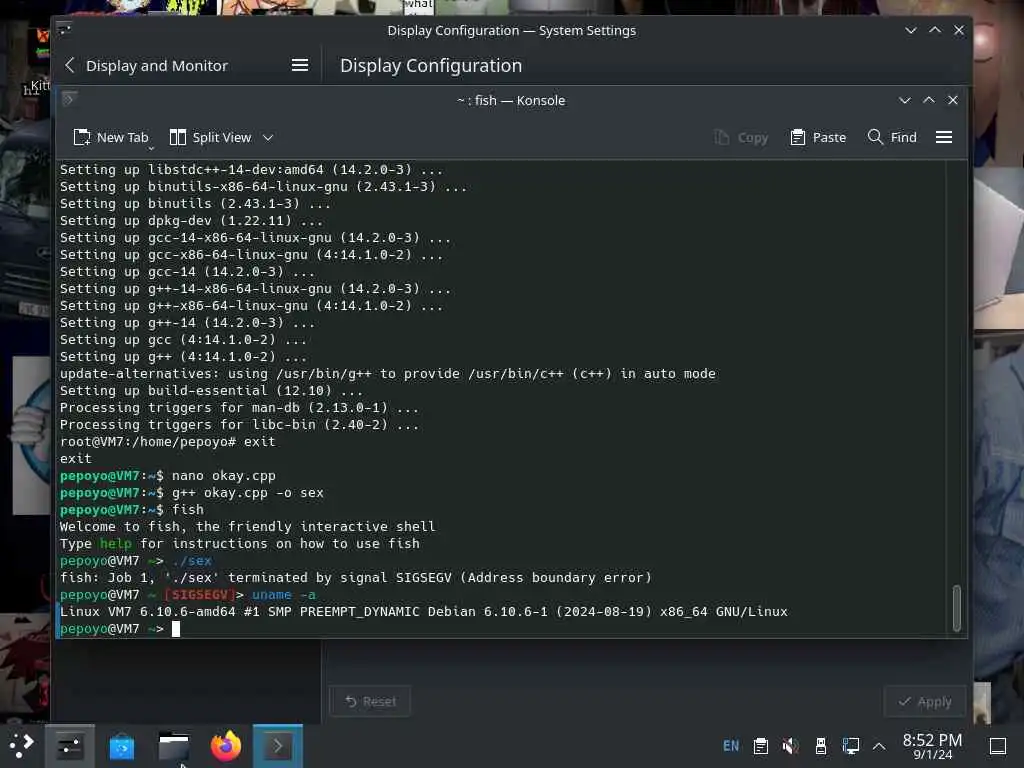The image size is (1024, 768).
Task: Open the Konsole window menu icon in titlebar
Action: coord(69,99)
